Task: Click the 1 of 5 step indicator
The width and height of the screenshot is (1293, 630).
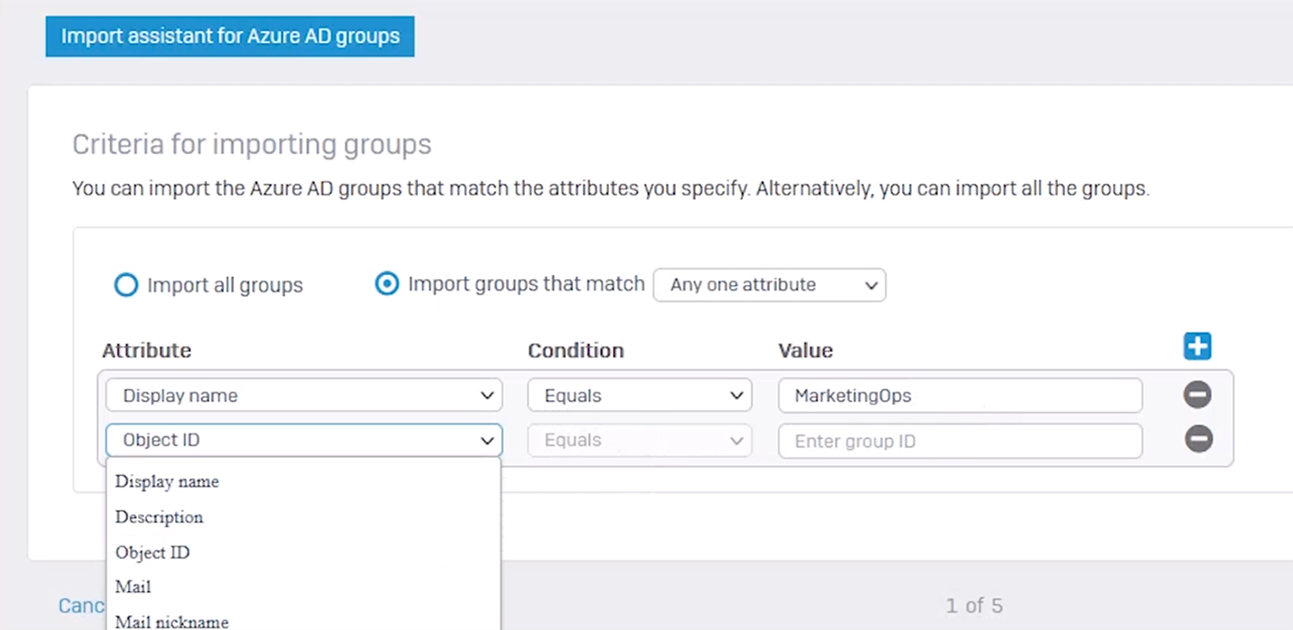Action: tap(974, 605)
